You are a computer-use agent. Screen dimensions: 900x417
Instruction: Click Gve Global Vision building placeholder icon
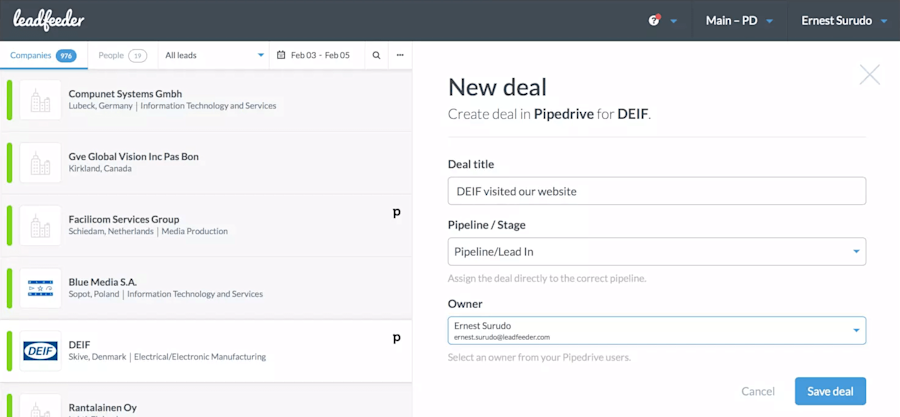tap(40, 163)
